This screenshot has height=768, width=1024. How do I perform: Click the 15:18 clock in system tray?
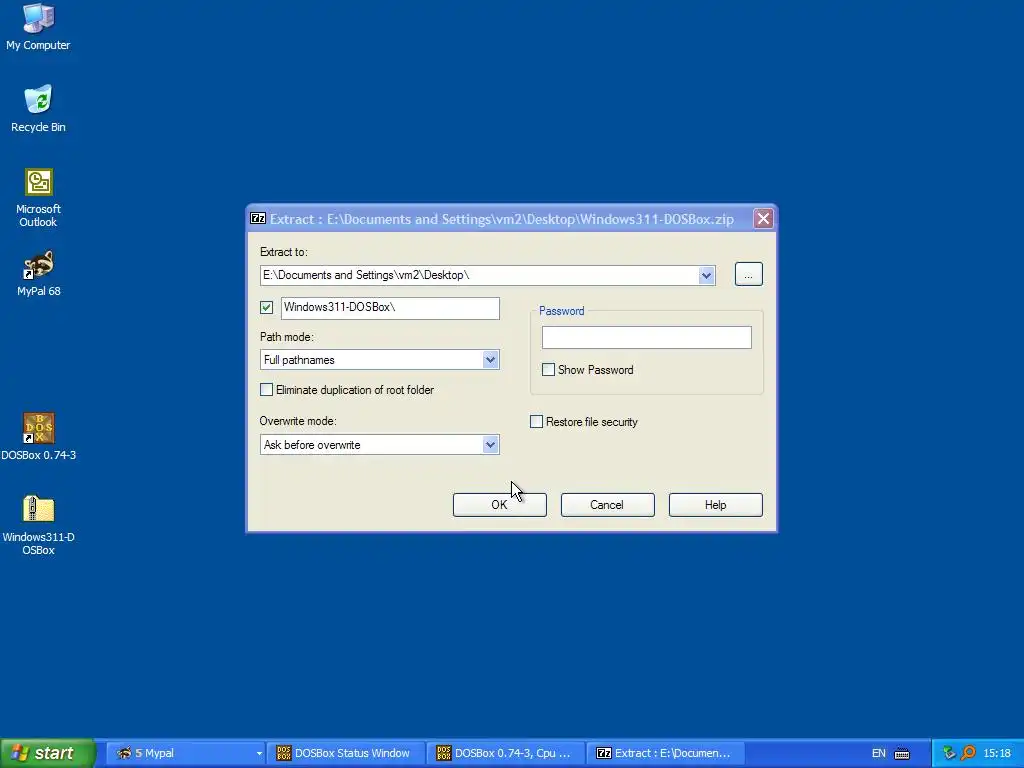coord(997,754)
